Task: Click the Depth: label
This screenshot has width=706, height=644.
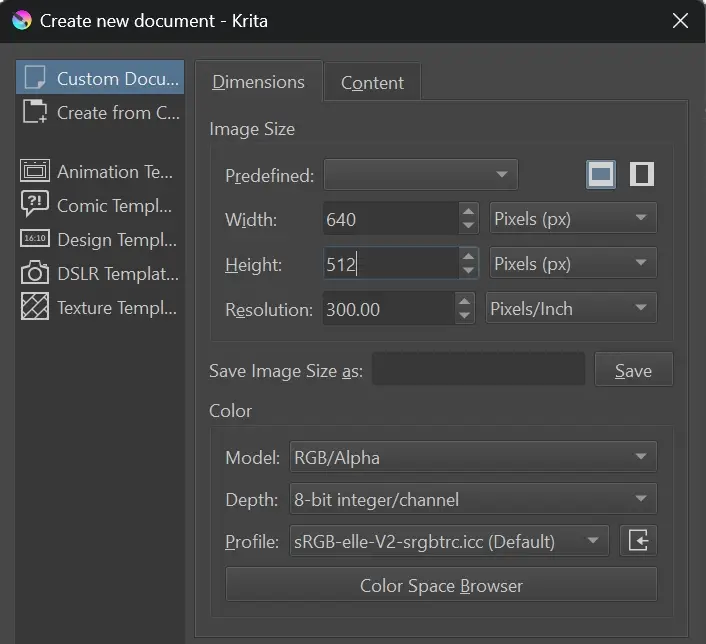Action: (252, 500)
